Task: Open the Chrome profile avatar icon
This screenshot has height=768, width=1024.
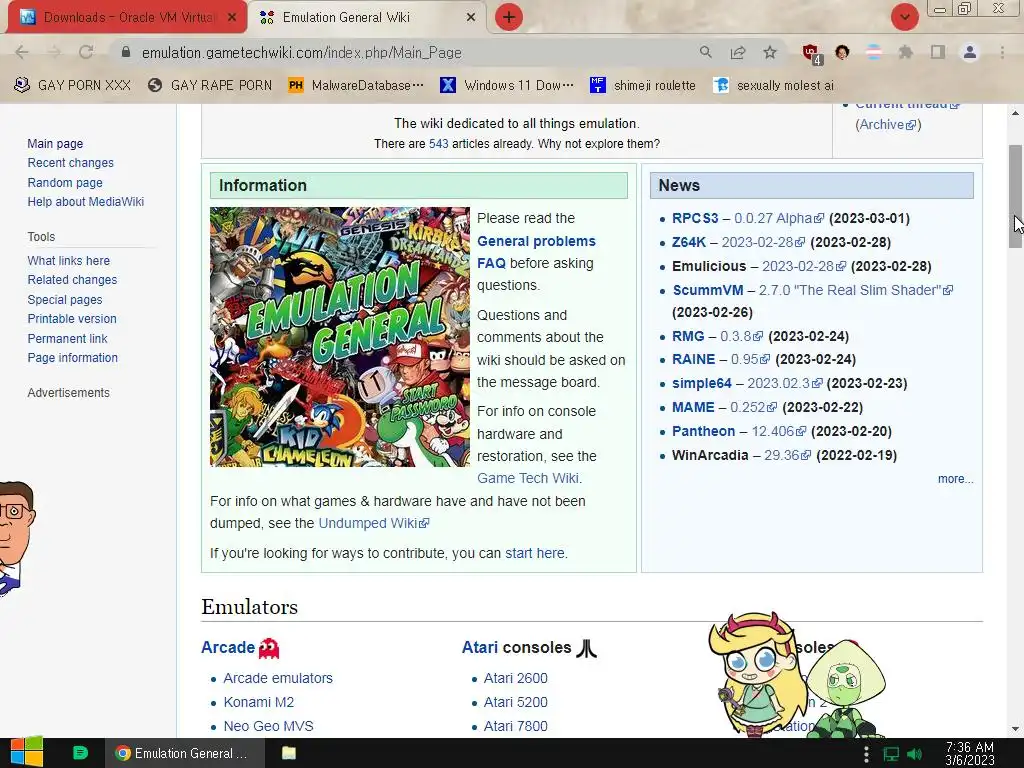Action: (970, 52)
